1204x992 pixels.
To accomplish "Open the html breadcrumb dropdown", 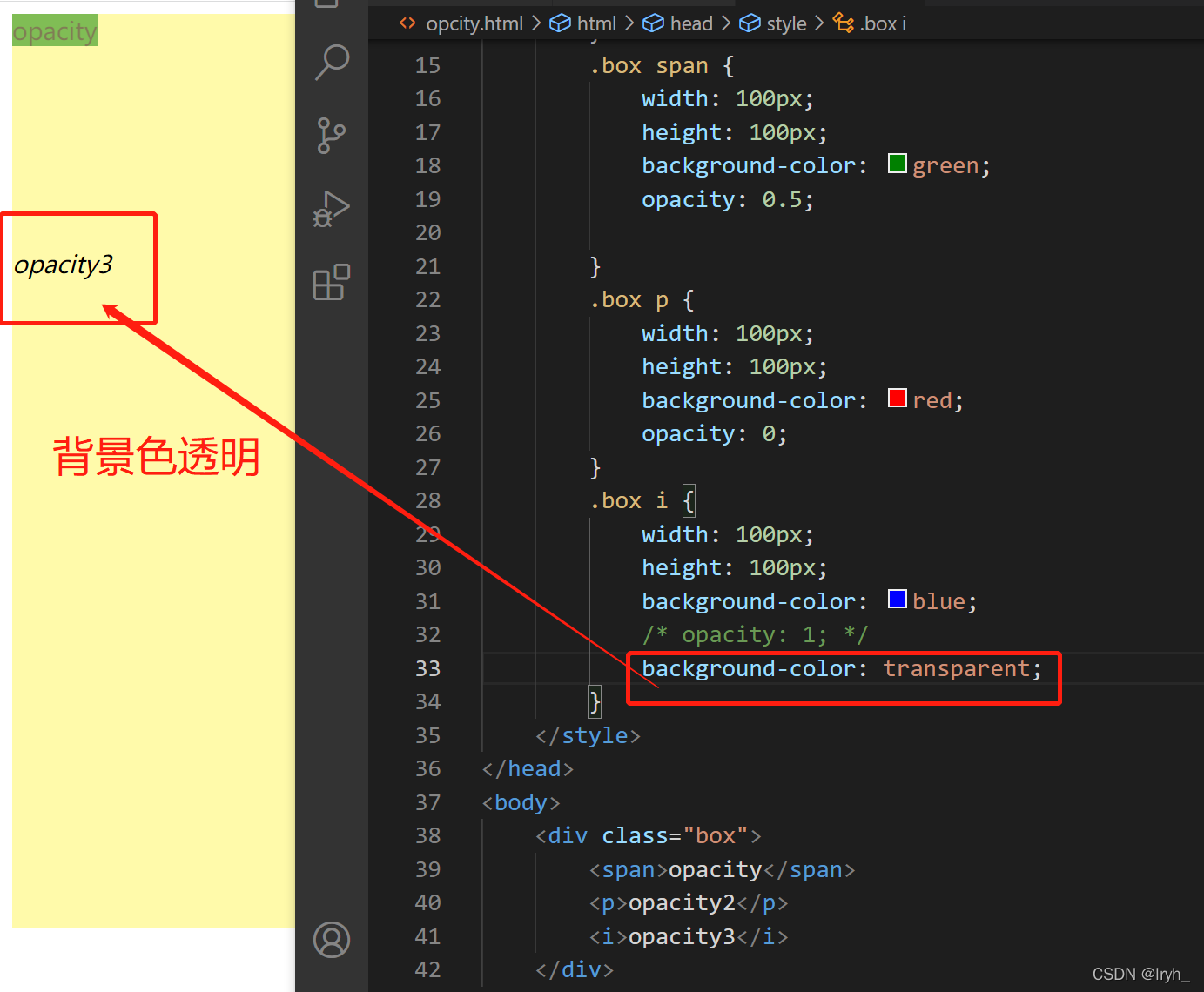I will click(x=596, y=23).
